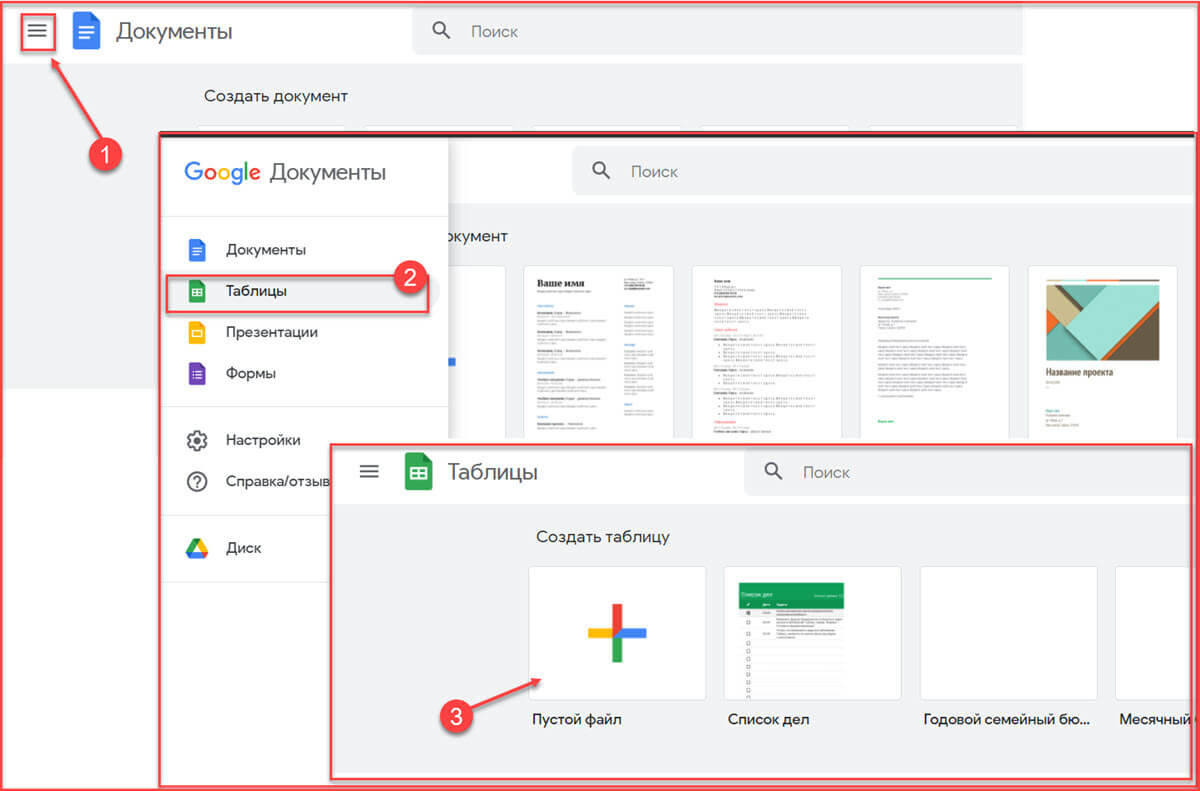Click the Таблицы title beside the Sheets logo
The image size is (1200, 791).
[x=492, y=472]
